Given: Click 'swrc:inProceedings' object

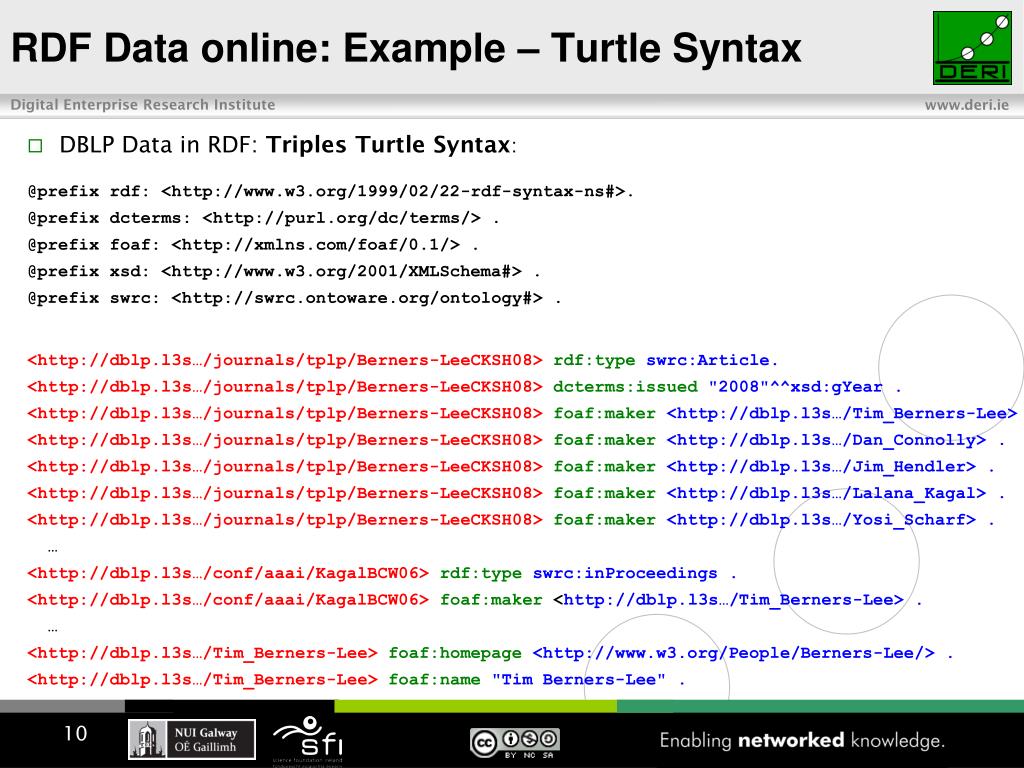Looking at the screenshot, I should point(625,574).
